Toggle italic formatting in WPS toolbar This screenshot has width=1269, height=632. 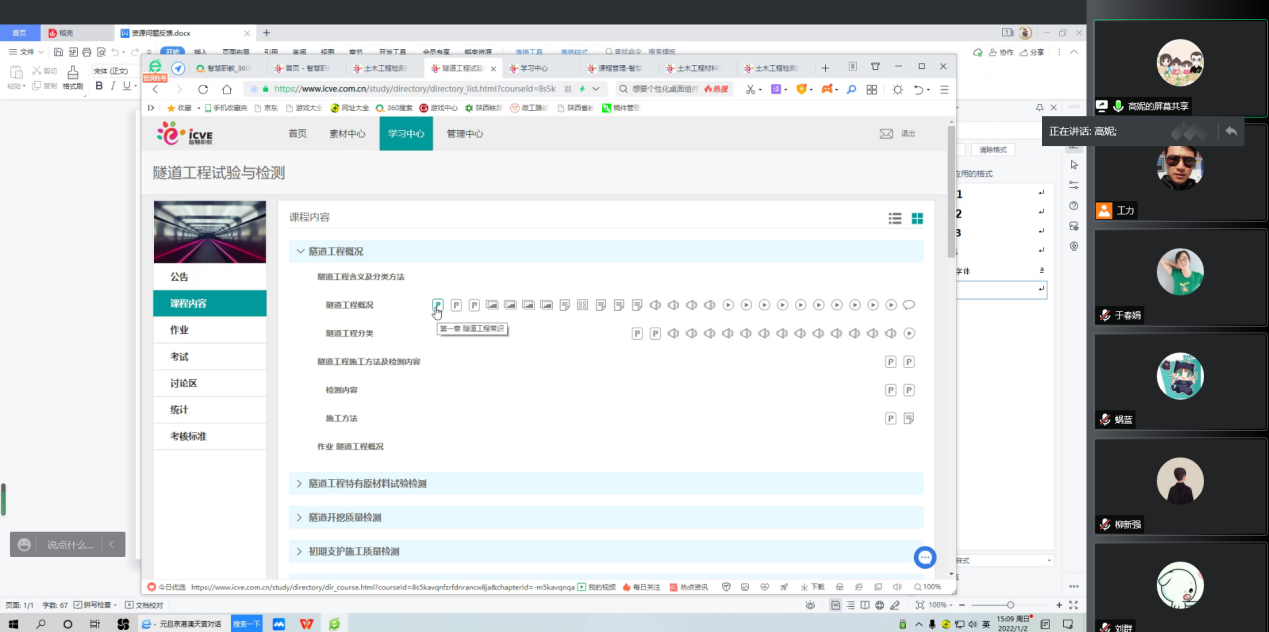pos(113,86)
